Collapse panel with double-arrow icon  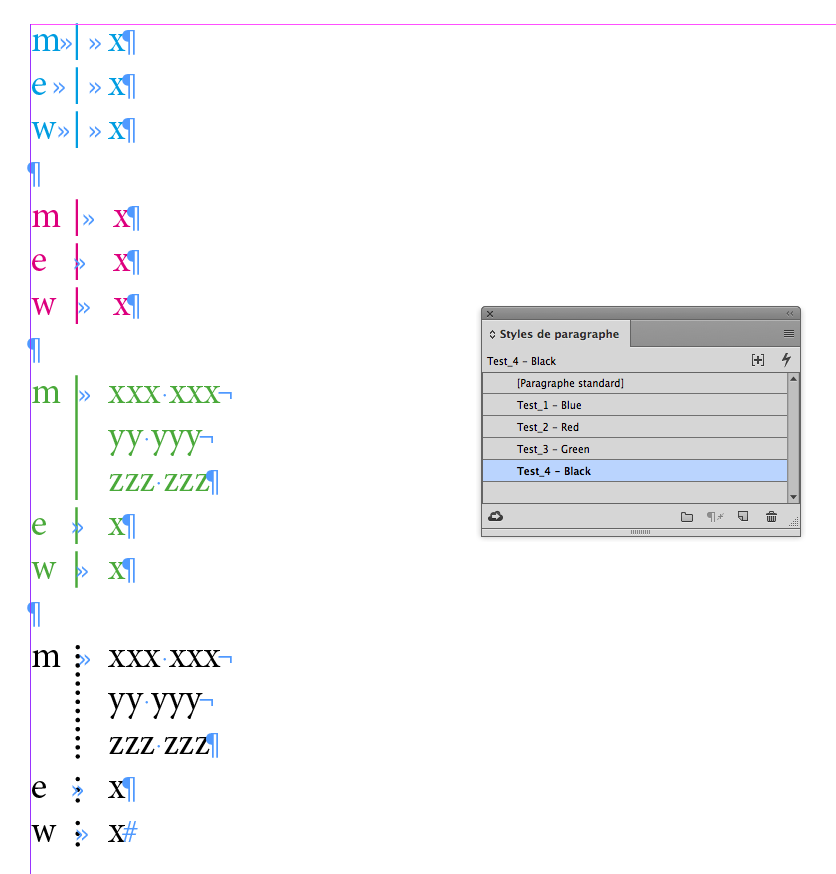tap(790, 314)
